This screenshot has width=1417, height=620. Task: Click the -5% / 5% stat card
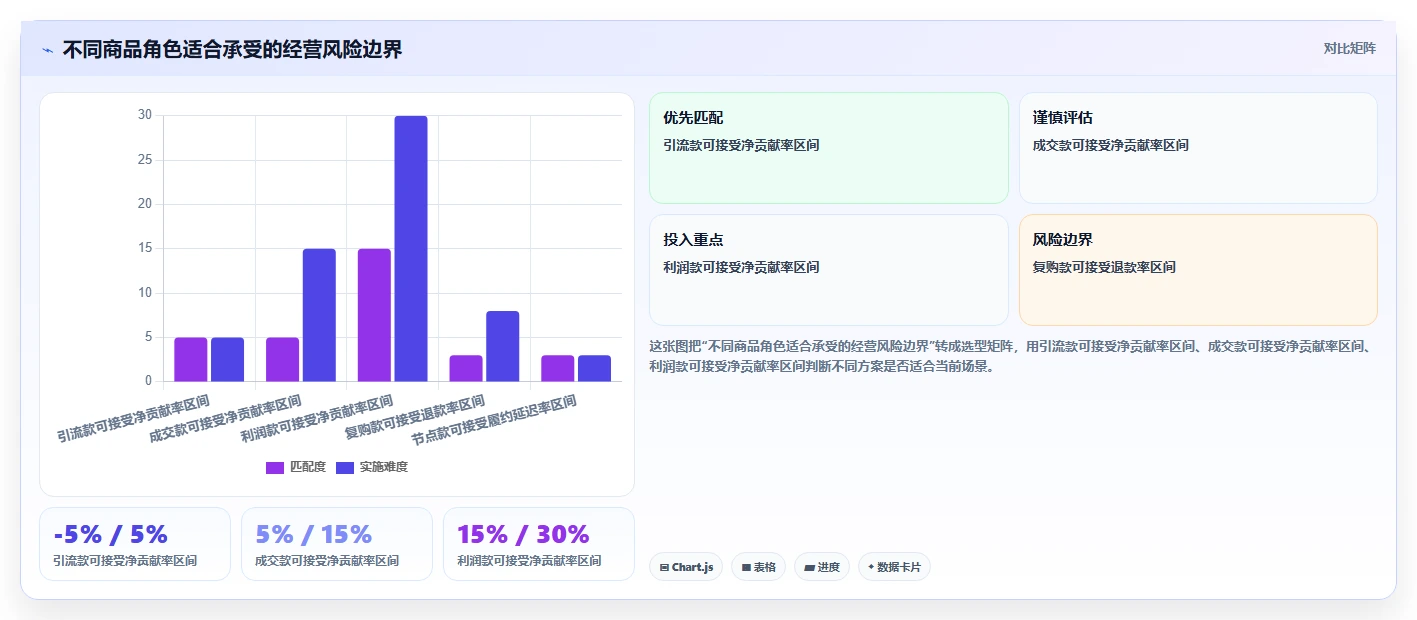pyautogui.click(x=136, y=544)
